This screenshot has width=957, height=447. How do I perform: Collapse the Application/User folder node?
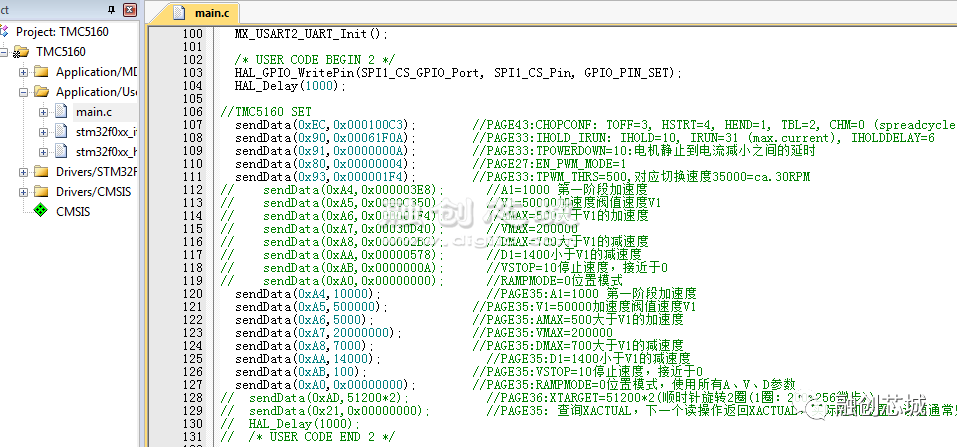click(x=23, y=91)
